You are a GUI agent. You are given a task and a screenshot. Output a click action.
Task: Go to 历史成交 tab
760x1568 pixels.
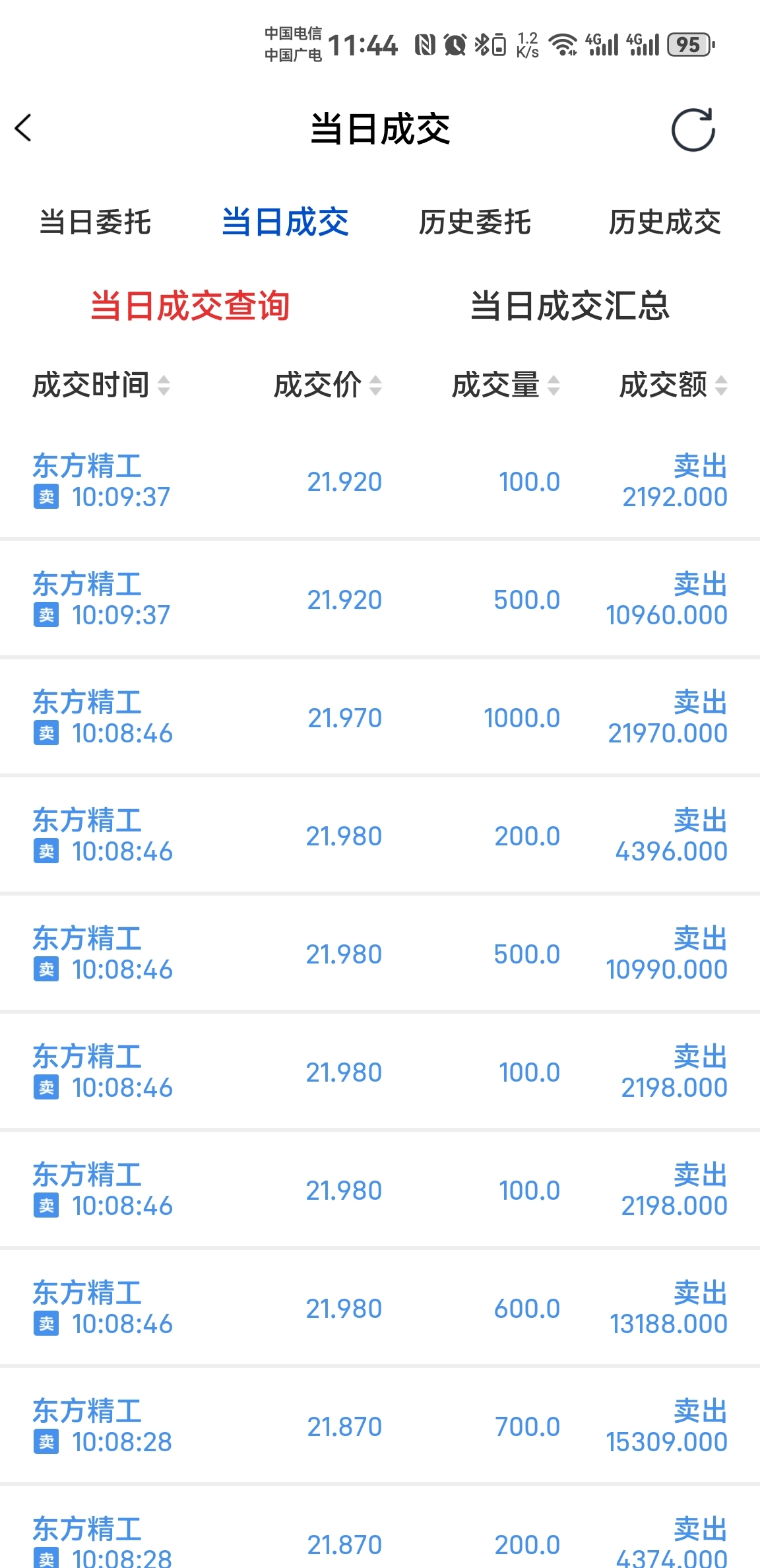[x=664, y=222]
